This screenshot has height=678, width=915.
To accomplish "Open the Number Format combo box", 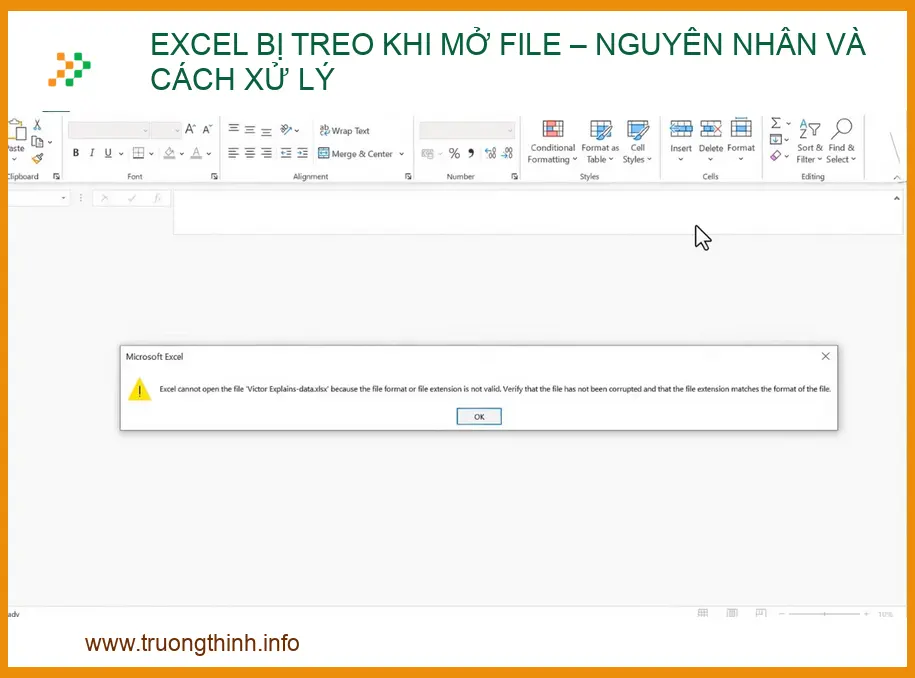I will pyautogui.click(x=467, y=130).
